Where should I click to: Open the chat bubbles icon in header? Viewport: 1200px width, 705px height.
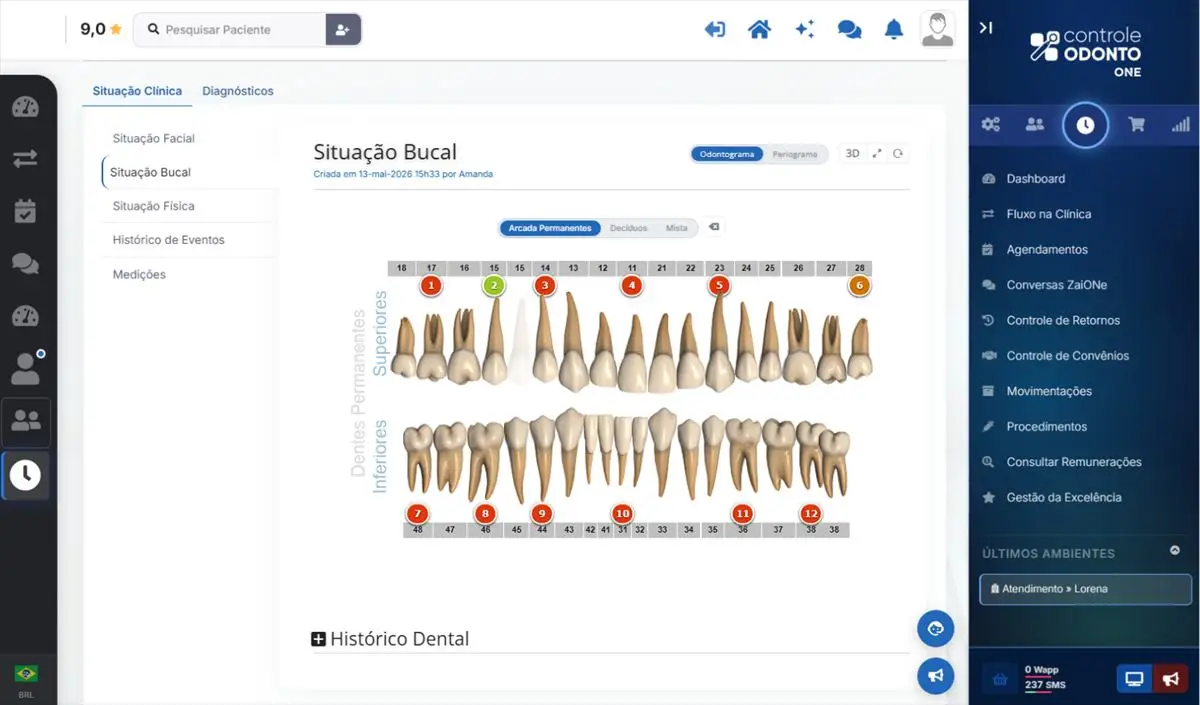tap(849, 29)
